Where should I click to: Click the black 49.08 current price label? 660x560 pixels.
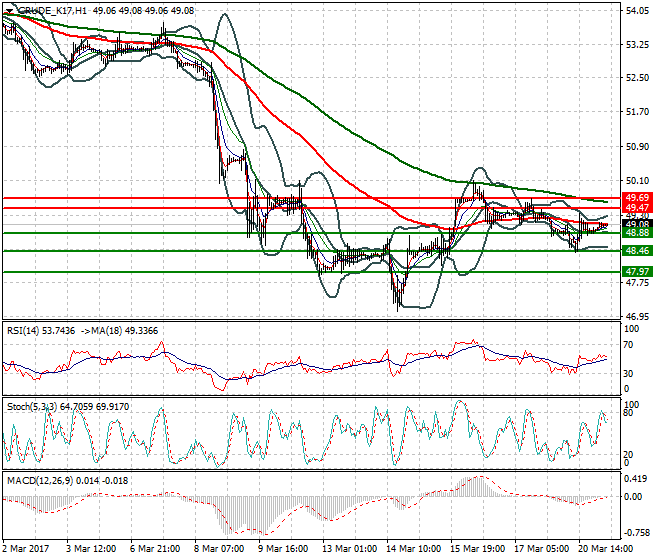click(637, 224)
